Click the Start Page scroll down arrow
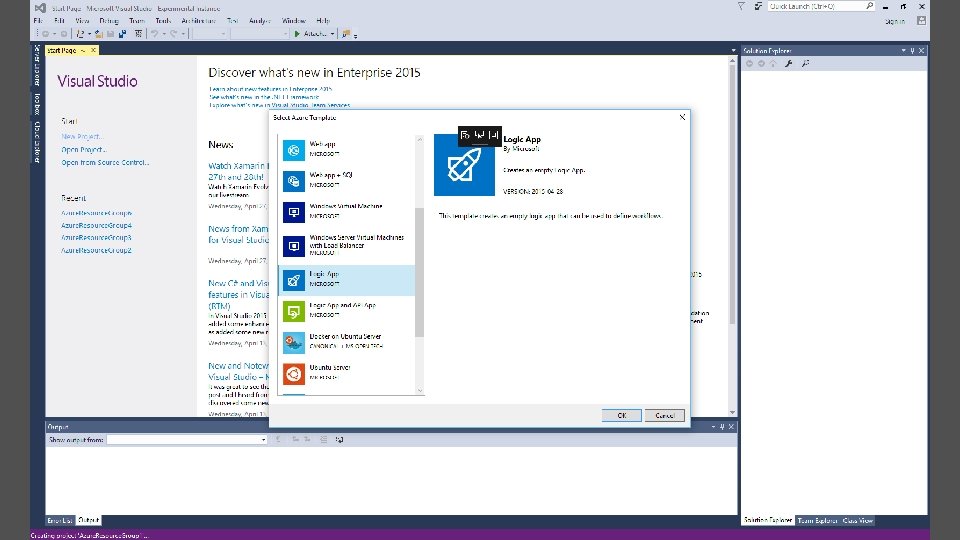The width and height of the screenshot is (960, 540). [x=732, y=412]
